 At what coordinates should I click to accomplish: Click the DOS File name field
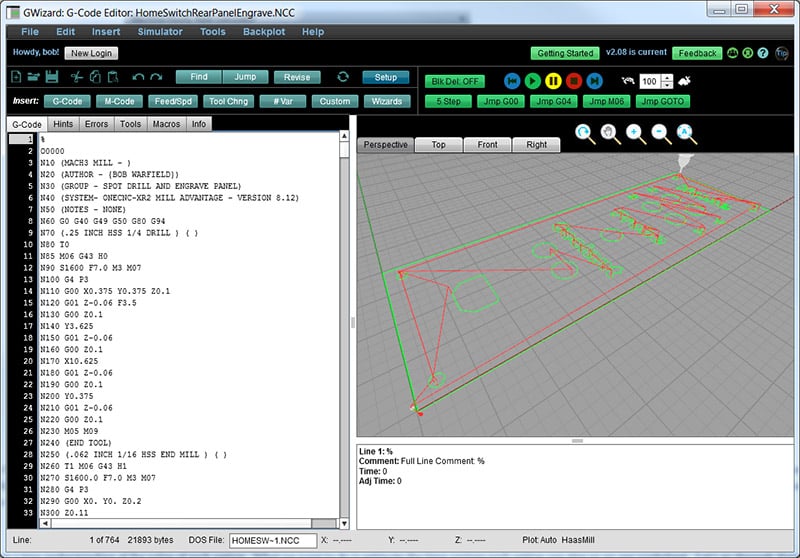(273, 540)
